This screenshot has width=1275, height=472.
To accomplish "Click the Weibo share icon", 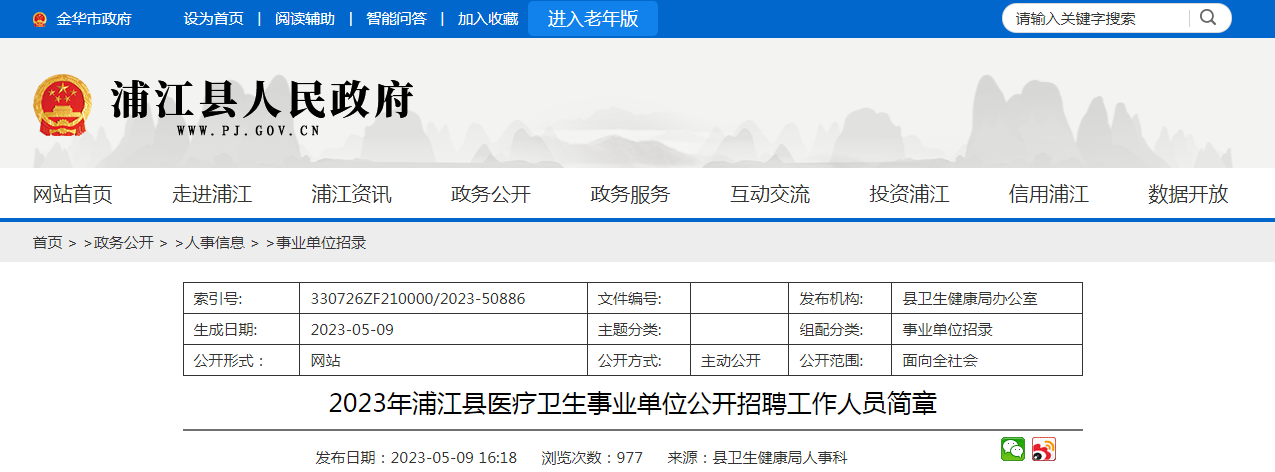I will click(1044, 450).
